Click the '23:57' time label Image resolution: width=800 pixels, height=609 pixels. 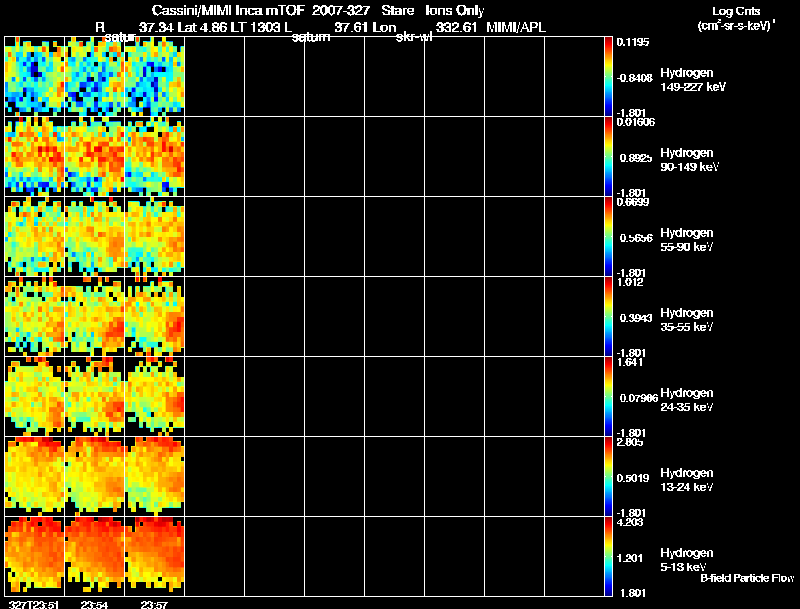tap(154, 604)
